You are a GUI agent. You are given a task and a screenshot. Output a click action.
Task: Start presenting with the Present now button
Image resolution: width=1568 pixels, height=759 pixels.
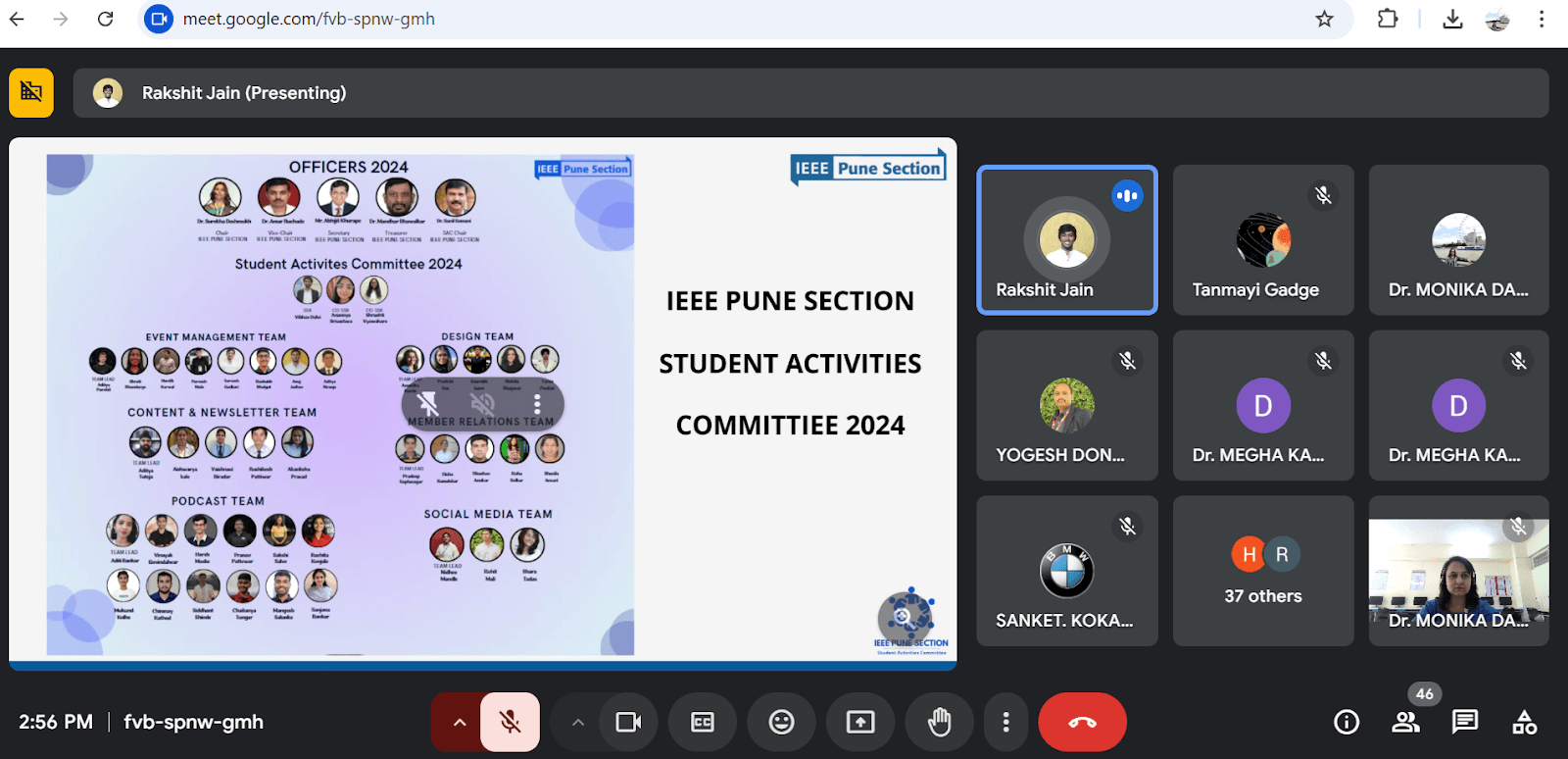click(860, 723)
